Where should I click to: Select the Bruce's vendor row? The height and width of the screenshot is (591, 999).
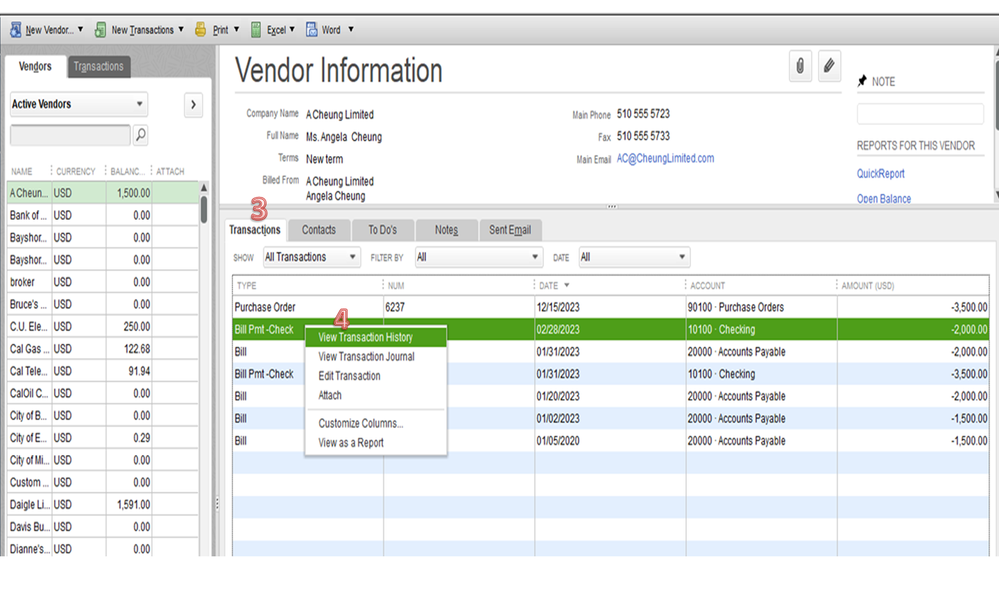(x=103, y=304)
